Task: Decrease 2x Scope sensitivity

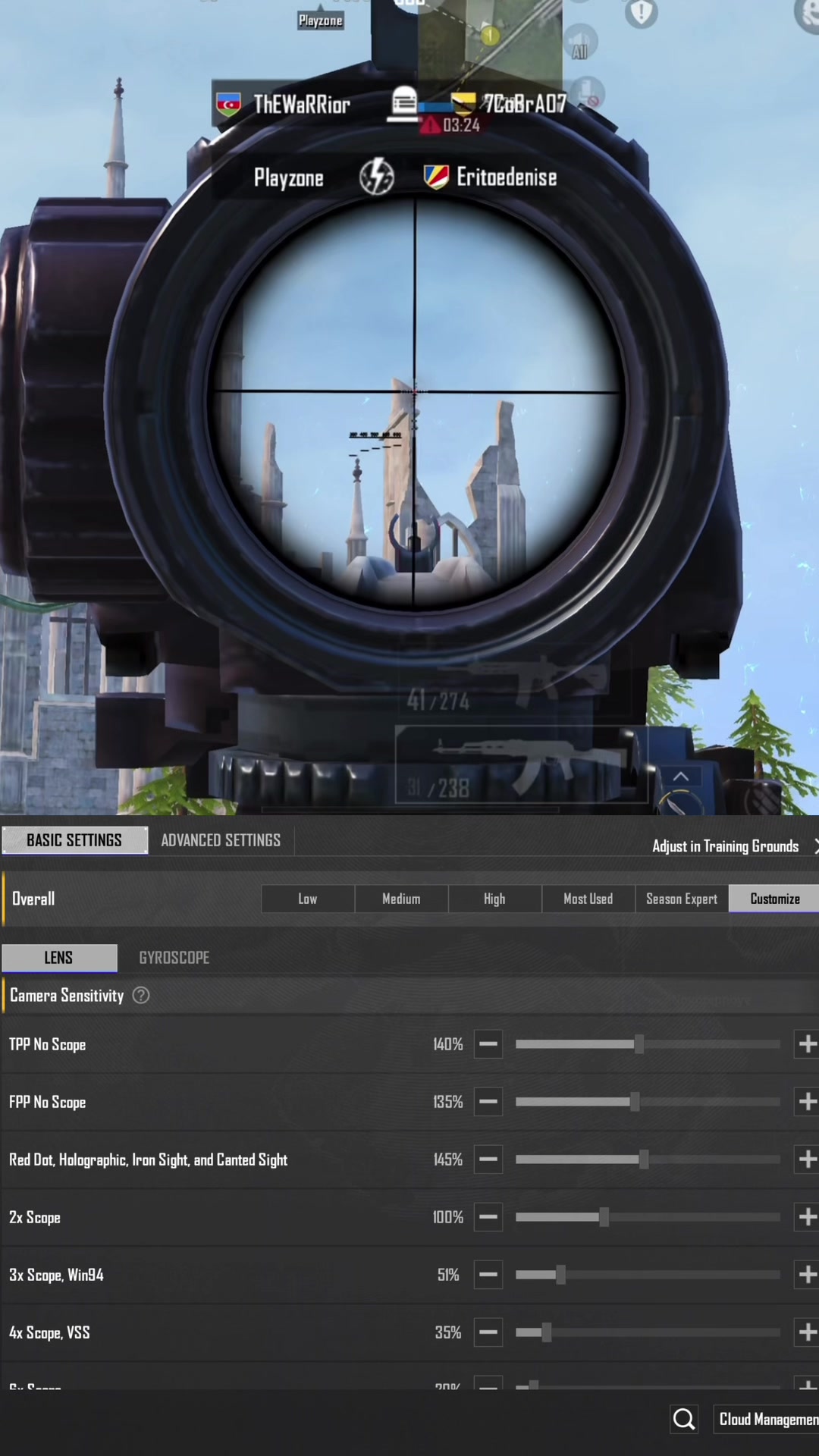Action: tap(488, 1217)
